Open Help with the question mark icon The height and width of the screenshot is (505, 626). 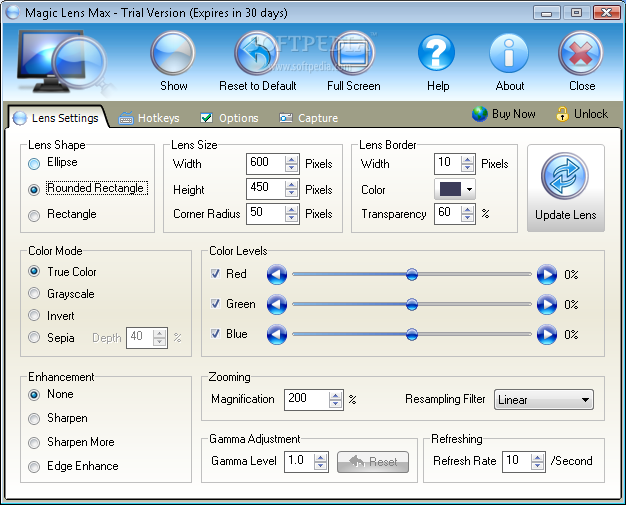[x=437, y=53]
